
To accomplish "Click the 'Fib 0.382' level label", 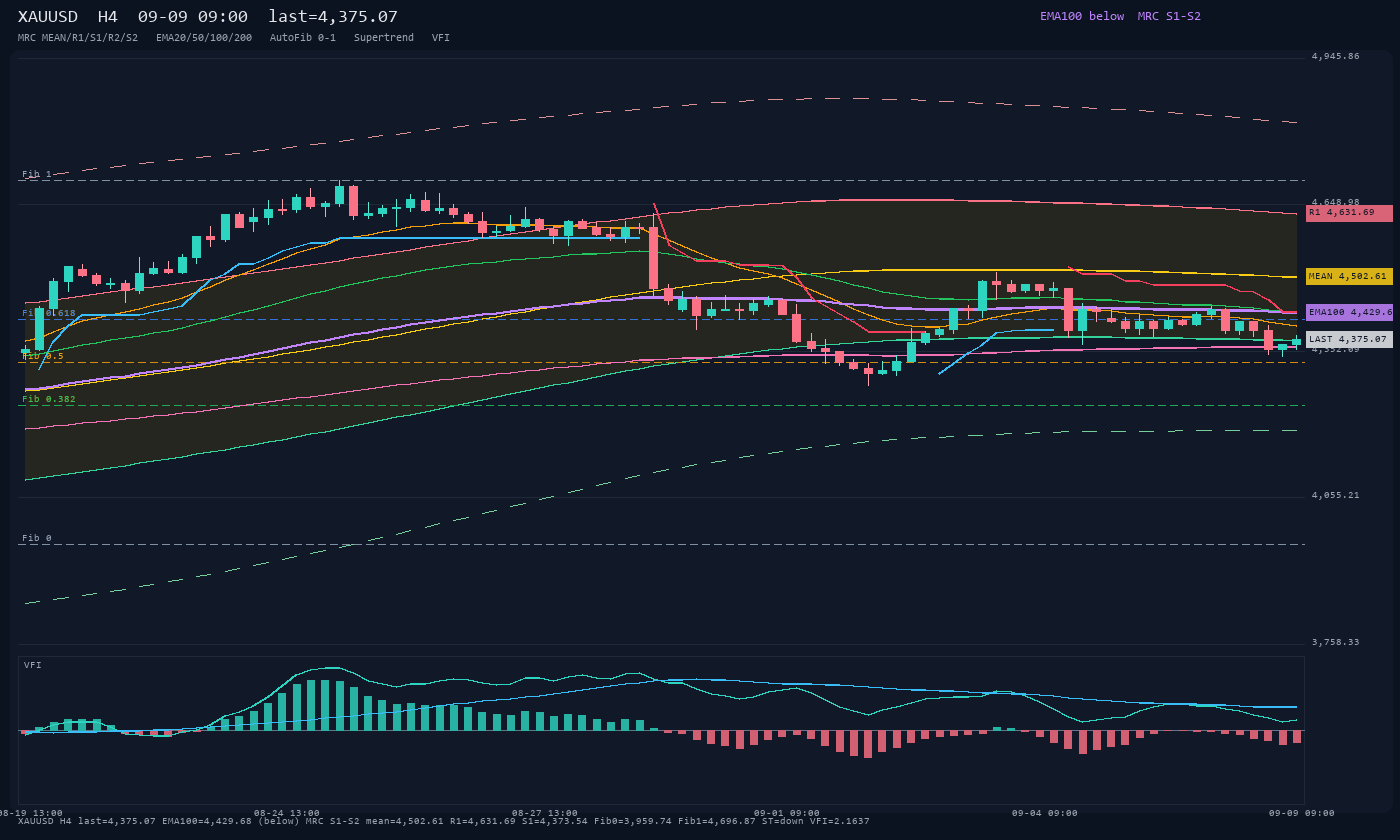I will click(x=49, y=399).
